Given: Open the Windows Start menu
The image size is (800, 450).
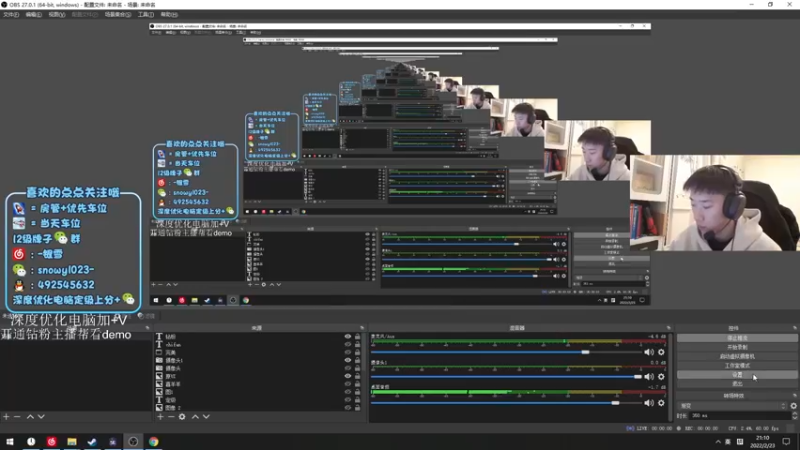Looking at the screenshot, I should point(10,441).
